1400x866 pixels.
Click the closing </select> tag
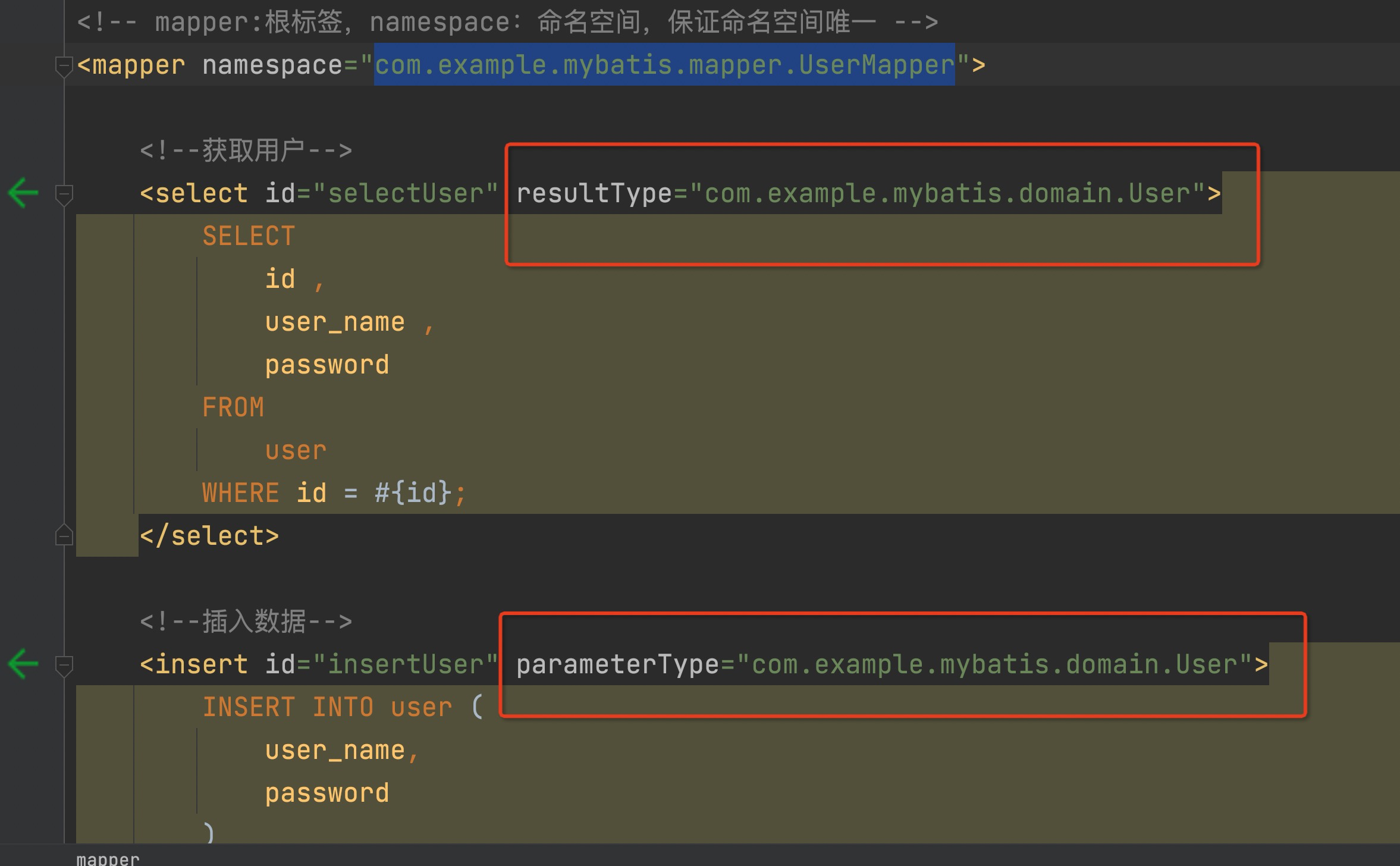[x=209, y=536]
